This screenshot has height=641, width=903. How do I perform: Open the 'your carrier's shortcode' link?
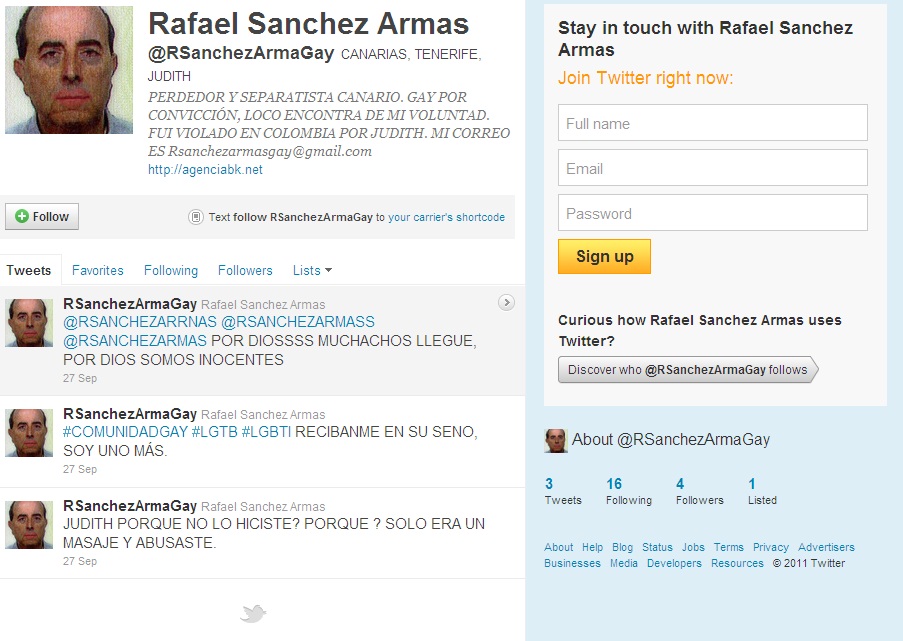click(446, 217)
